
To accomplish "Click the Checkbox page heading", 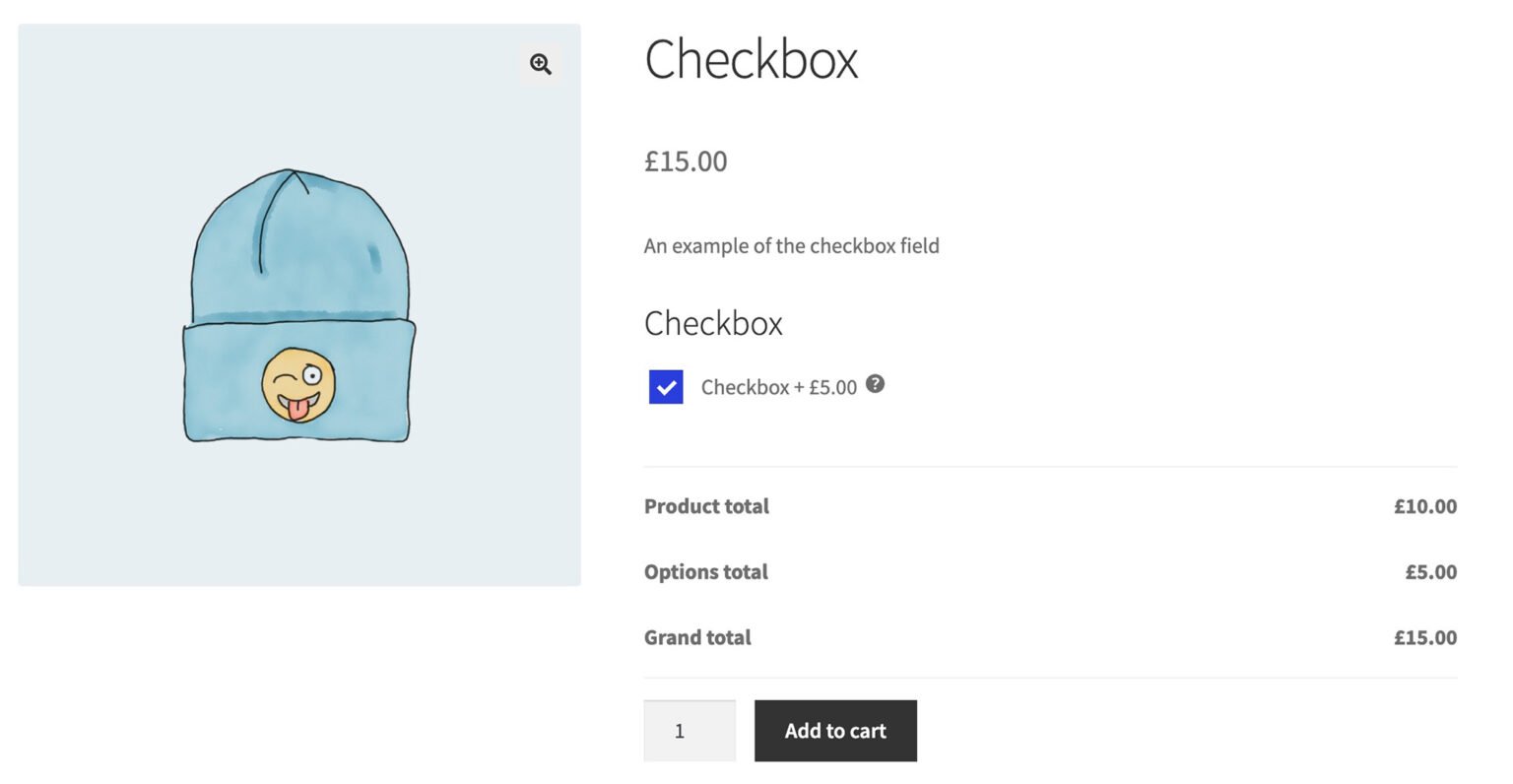I will point(751,59).
